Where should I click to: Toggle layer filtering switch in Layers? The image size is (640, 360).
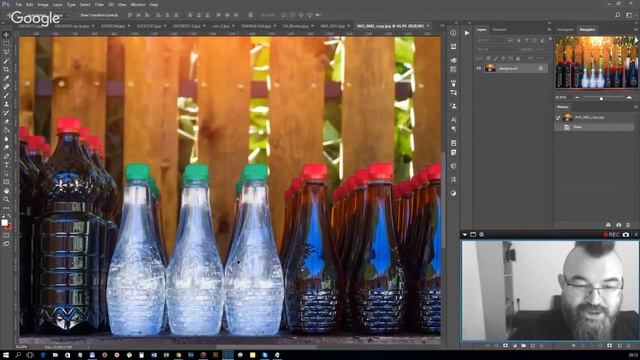point(550,40)
